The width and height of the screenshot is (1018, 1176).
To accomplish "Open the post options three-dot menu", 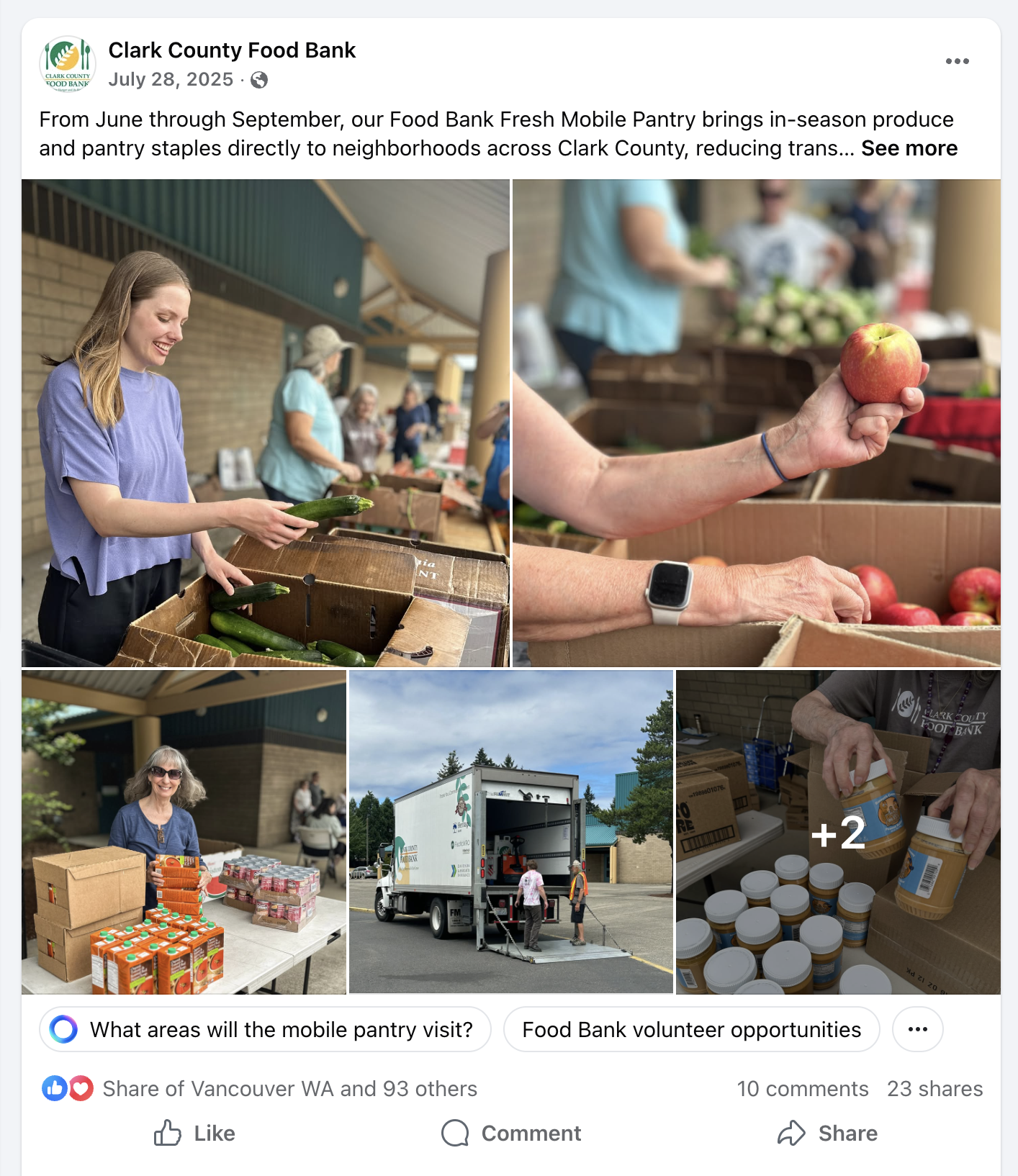I will pyautogui.click(x=957, y=61).
